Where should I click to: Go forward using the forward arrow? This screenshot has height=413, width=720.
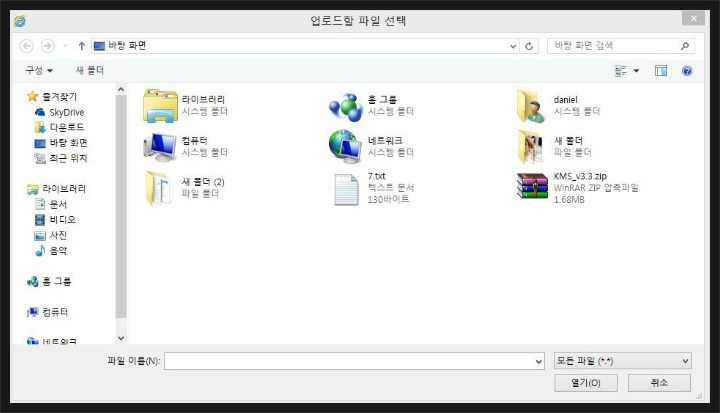[48, 46]
